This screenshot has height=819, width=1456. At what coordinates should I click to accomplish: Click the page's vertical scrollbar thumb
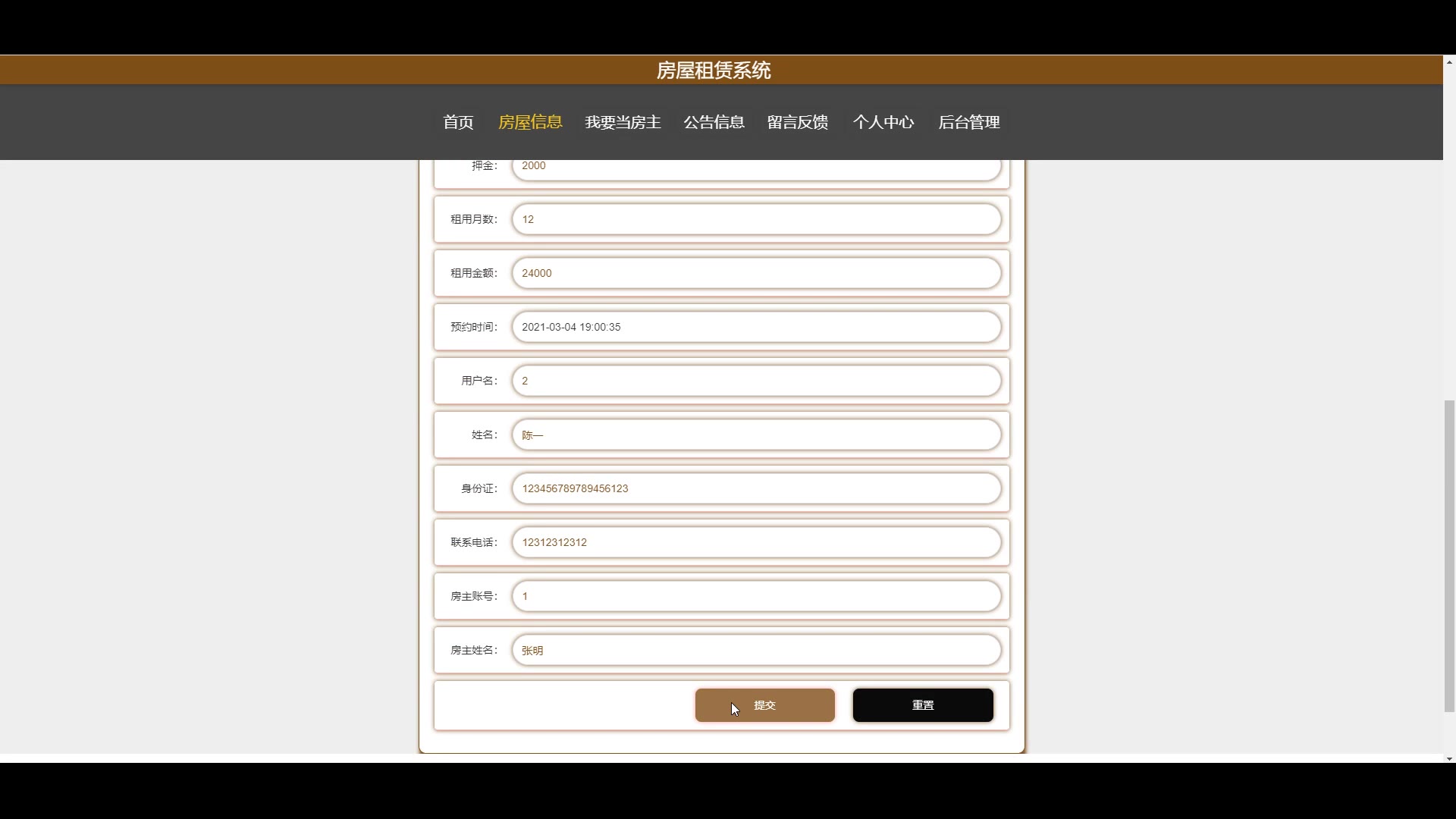coord(1449,556)
